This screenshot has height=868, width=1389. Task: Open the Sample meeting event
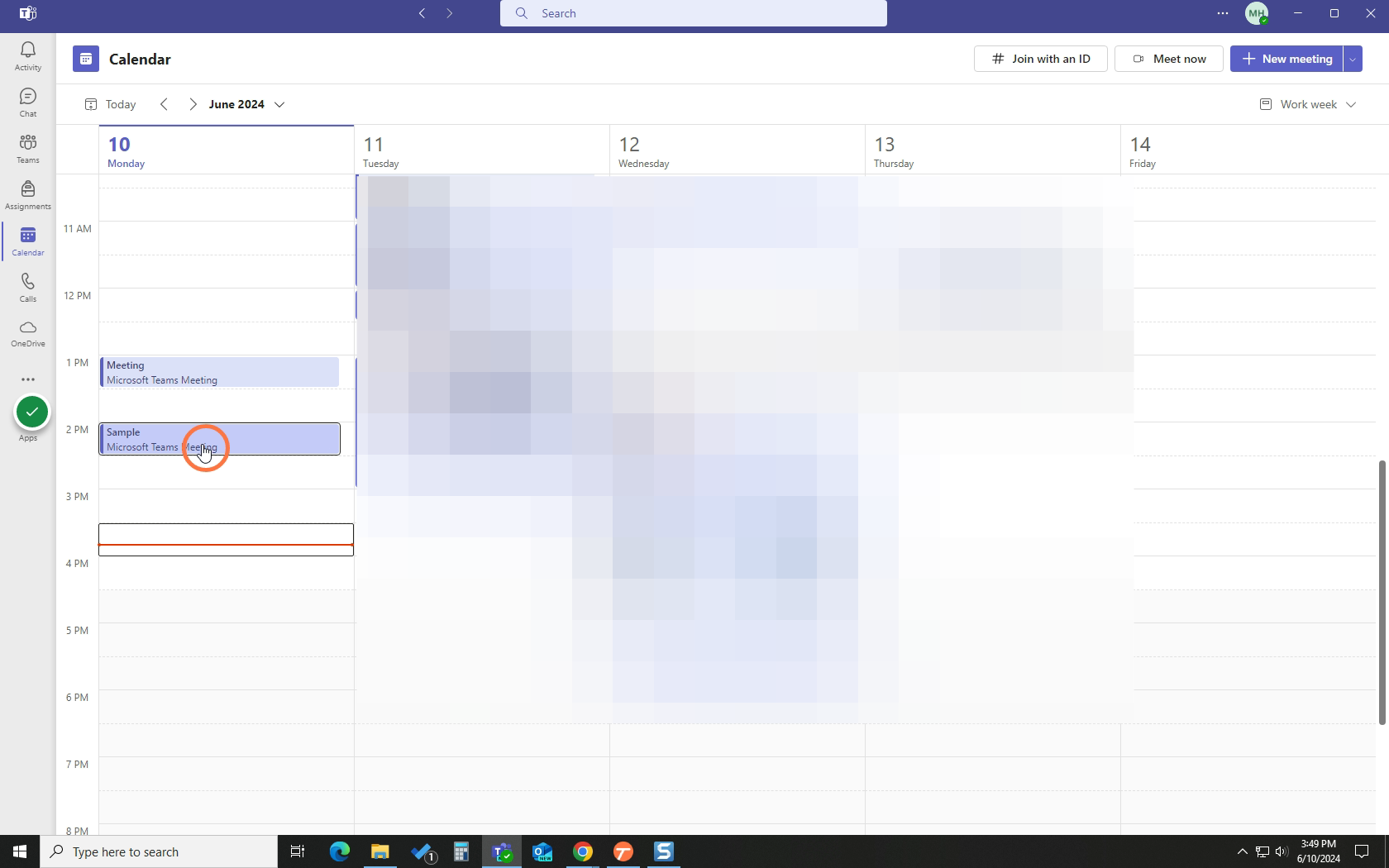220,439
